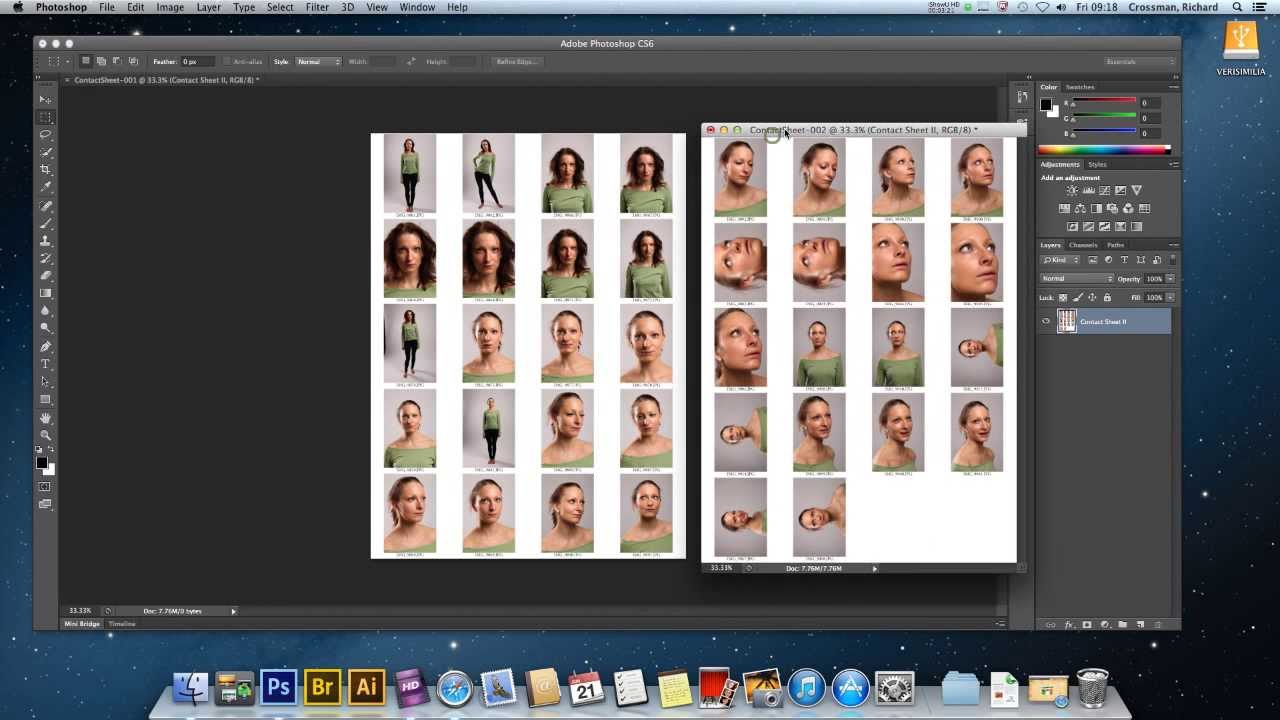The image size is (1280, 720).
Task: Select the Blur tool
Action: [46, 311]
